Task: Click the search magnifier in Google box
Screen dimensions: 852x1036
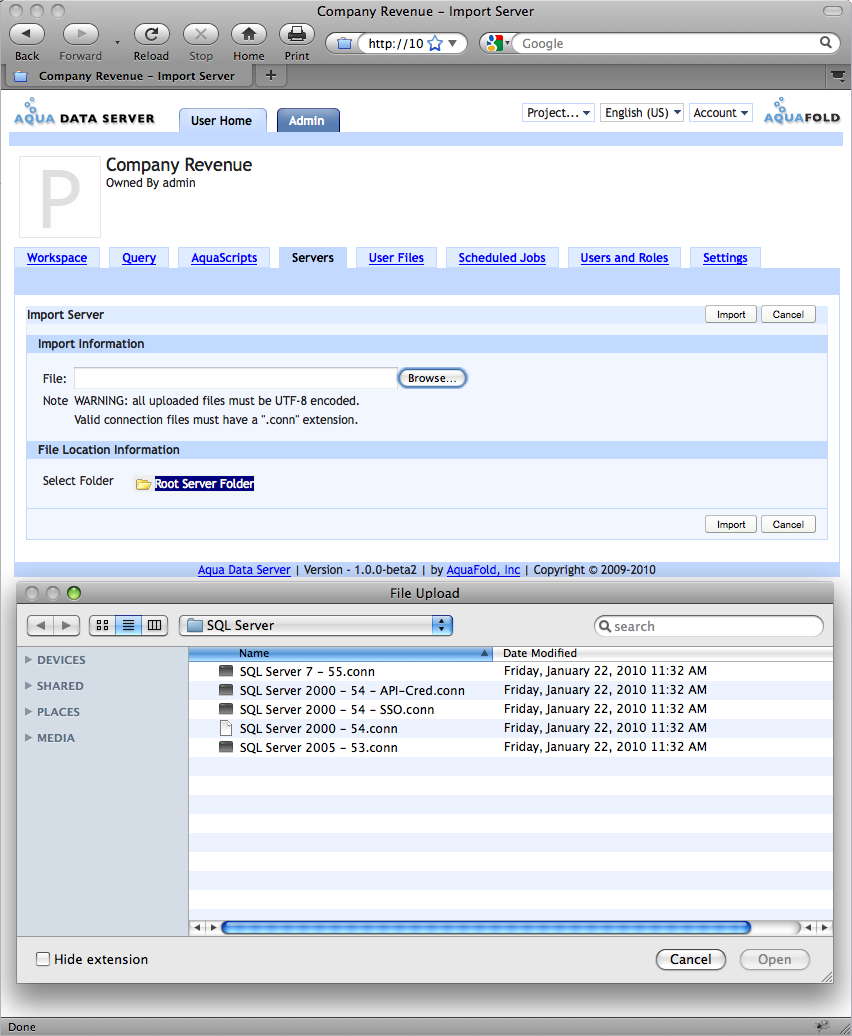Action: tap(826, 43)
